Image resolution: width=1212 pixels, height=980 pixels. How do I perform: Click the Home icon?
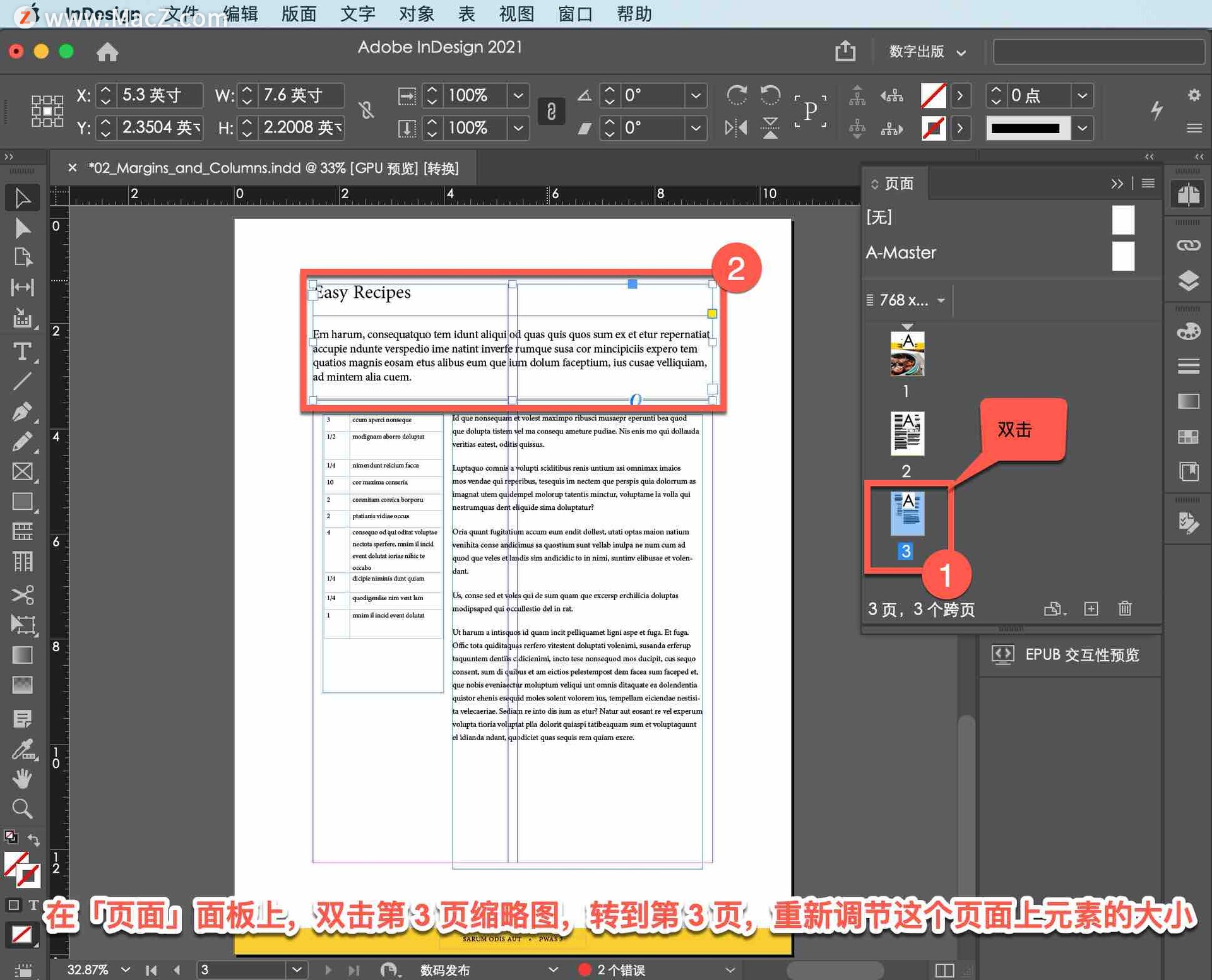coord(107,52)
